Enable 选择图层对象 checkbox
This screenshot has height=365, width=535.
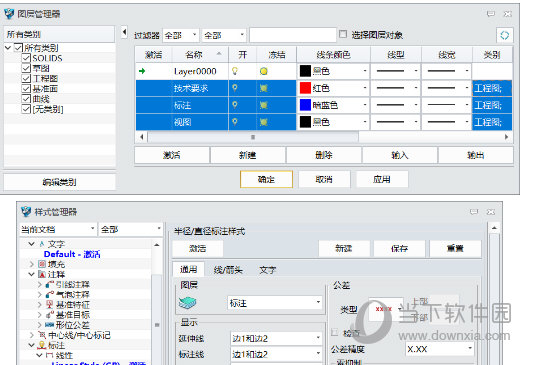tap(343, 34)
